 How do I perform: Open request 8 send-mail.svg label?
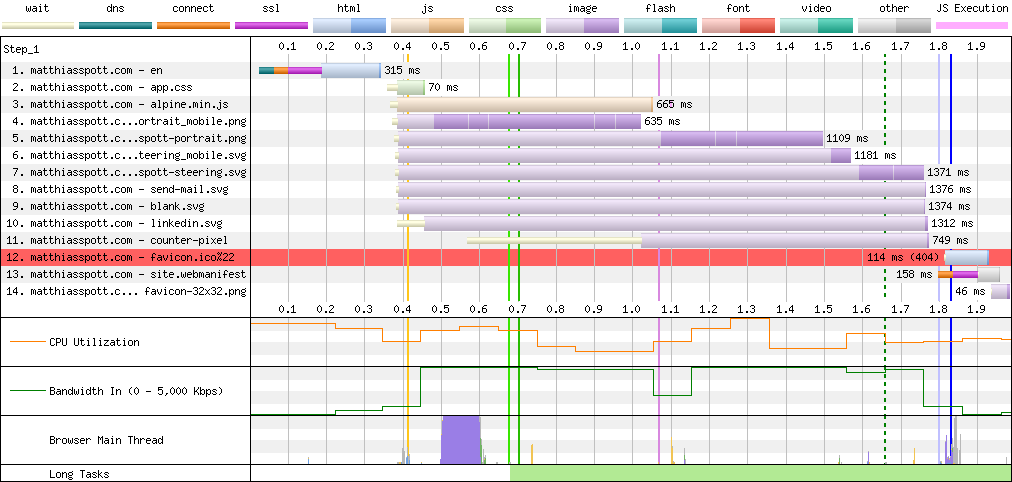[120, 190]
